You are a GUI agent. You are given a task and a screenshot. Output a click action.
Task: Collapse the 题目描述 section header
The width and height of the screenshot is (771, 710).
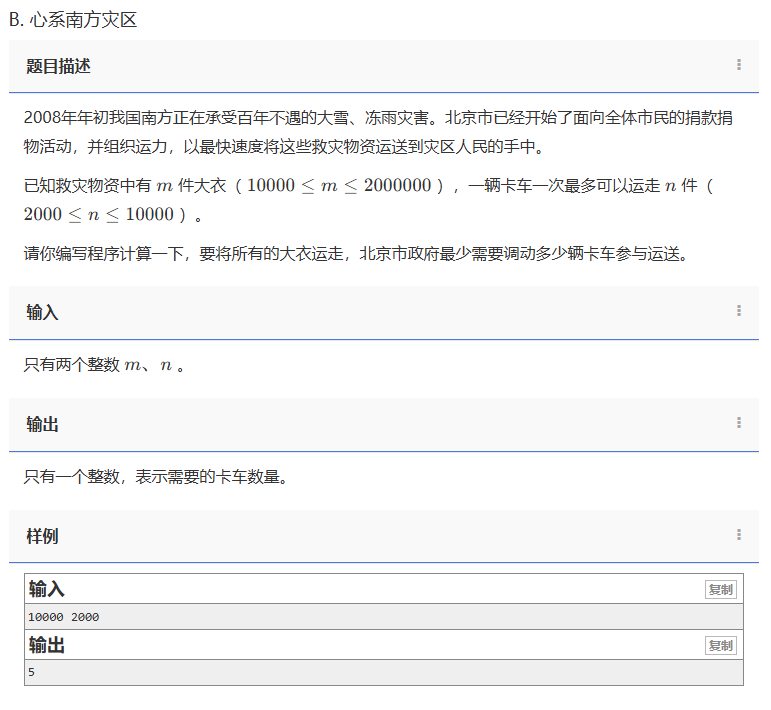[58, 66]
